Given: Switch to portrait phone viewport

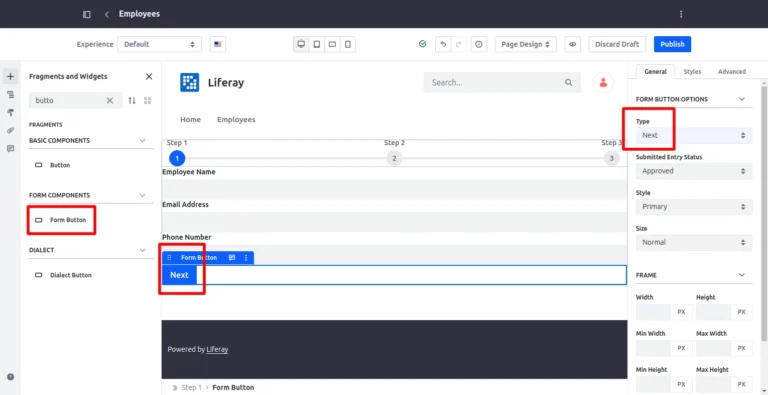Looking at the screenshot, I should click(x=348, y=44).
